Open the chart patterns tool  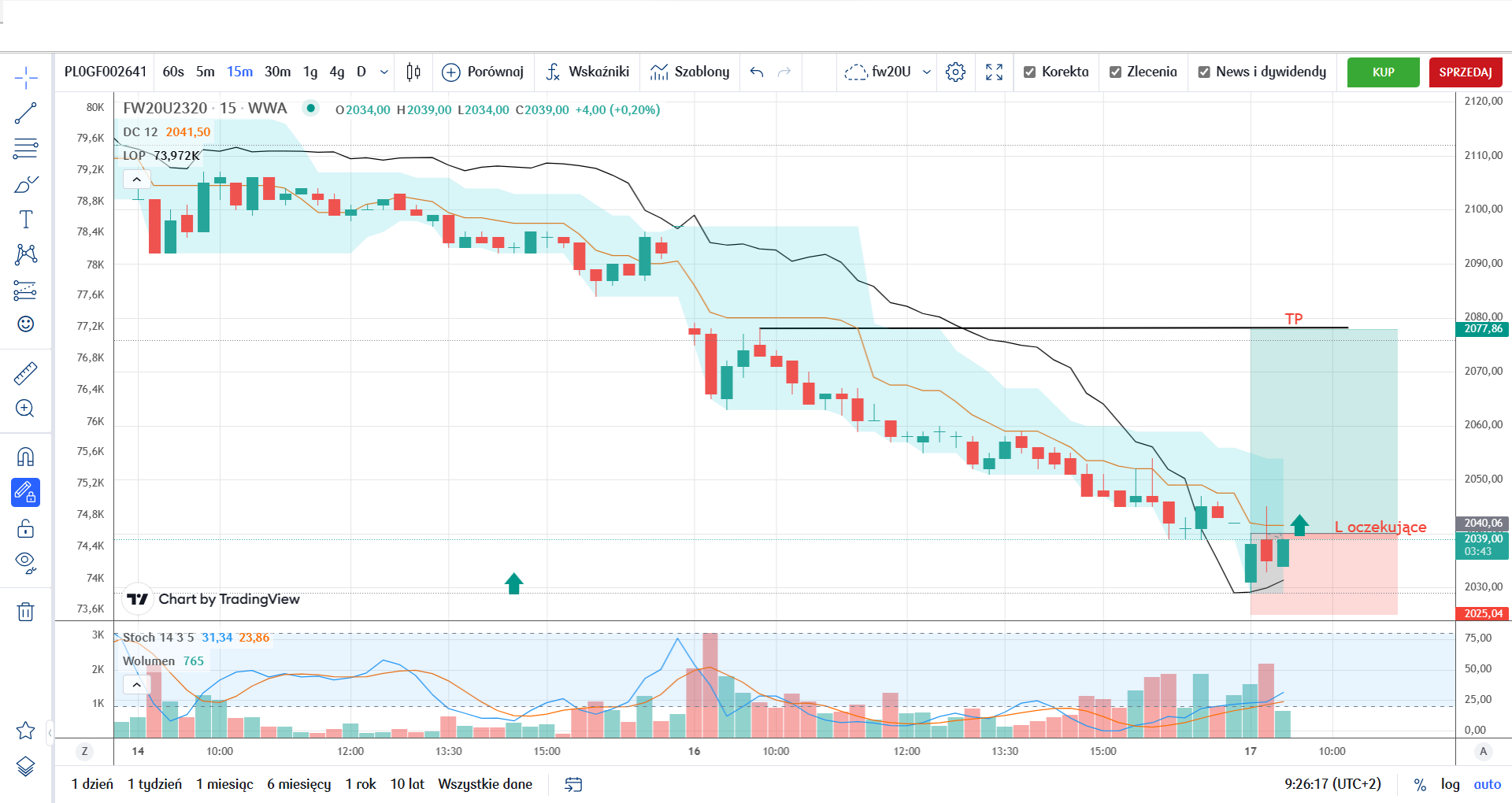point(26,253)
